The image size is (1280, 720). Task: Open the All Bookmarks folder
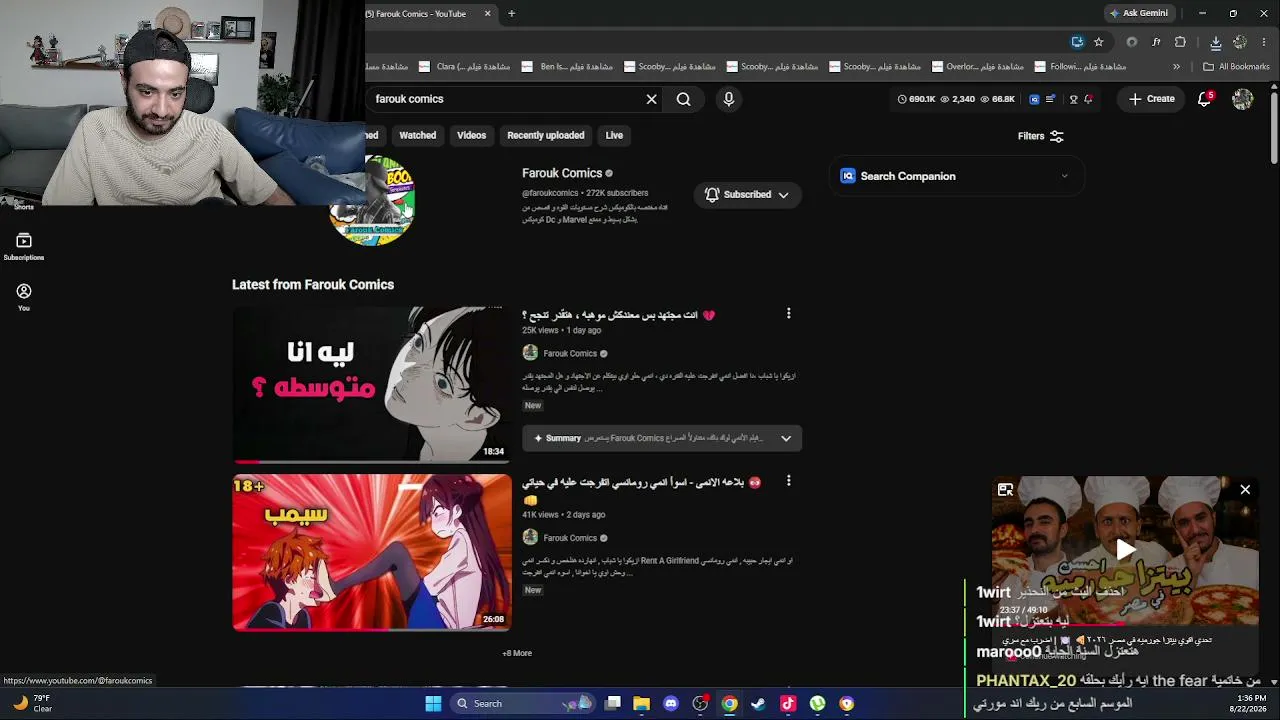[1236, 67]
